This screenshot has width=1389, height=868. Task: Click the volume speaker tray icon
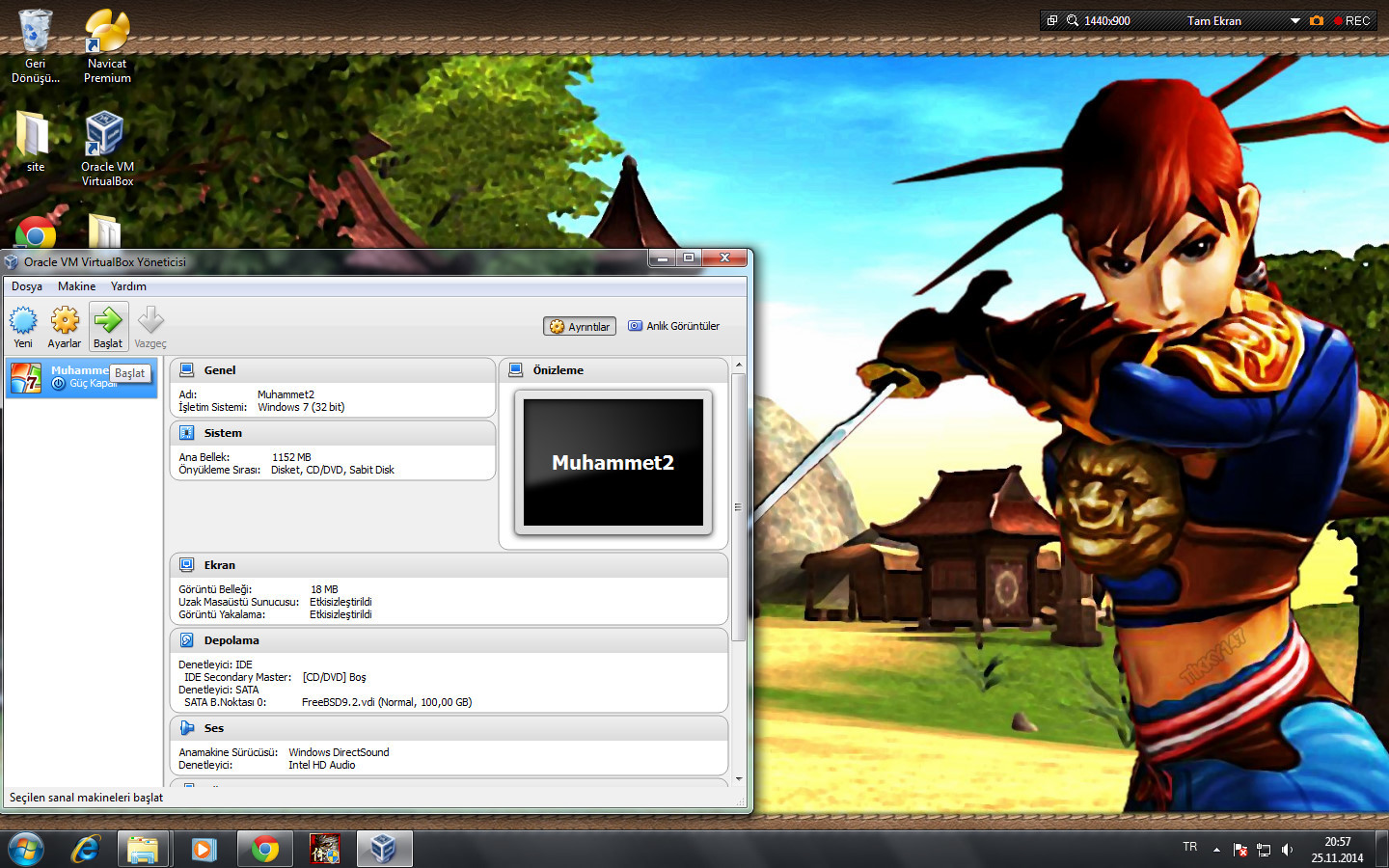tap(1287, 850)
